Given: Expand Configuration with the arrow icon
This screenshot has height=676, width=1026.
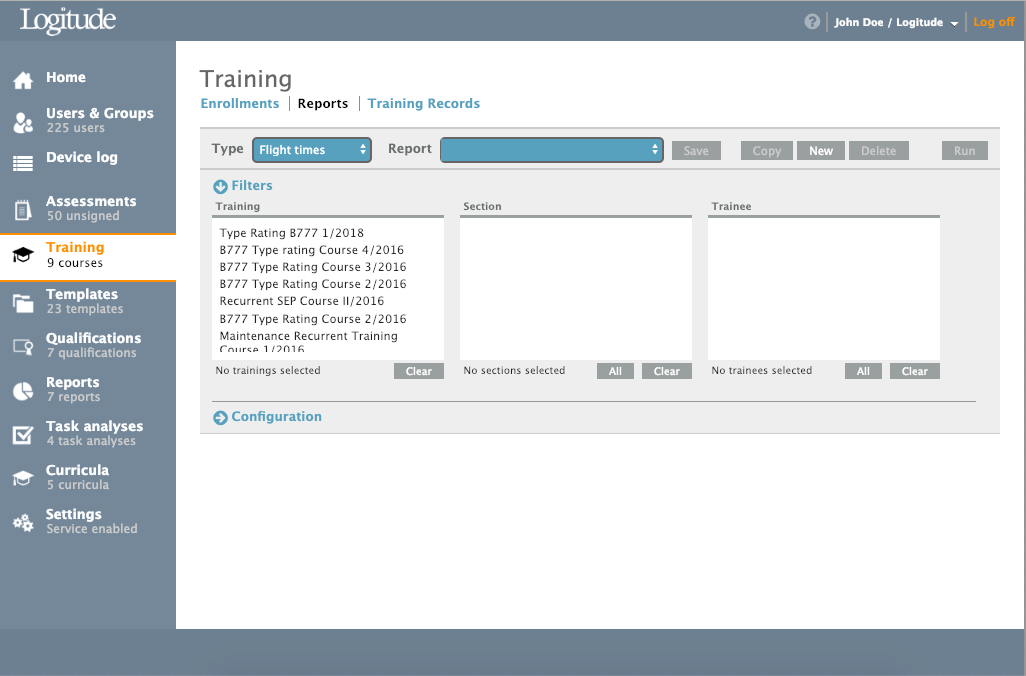Looking at the screenshot, I should [x=221, y=418].
